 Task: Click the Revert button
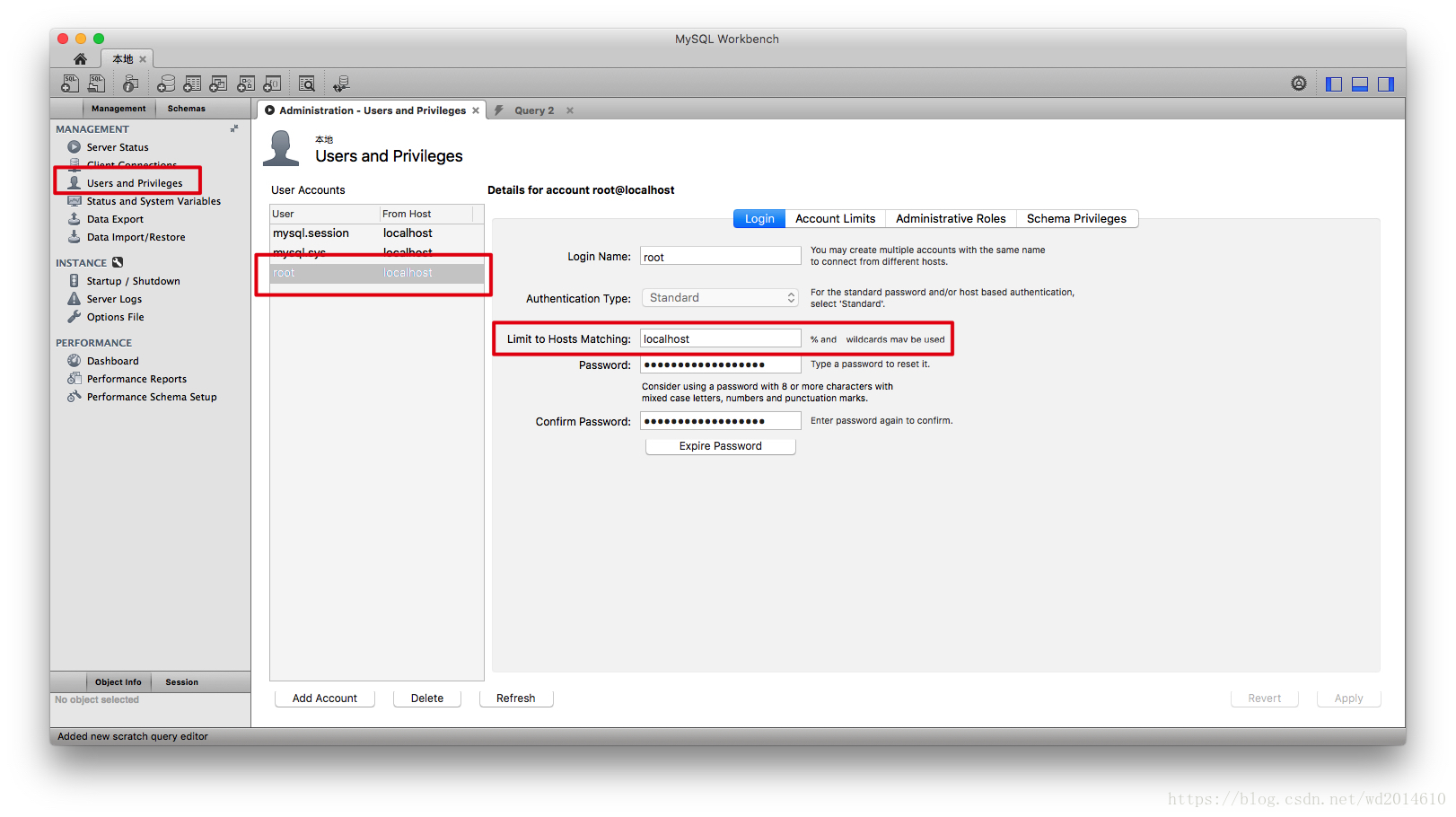(1264, 698)
